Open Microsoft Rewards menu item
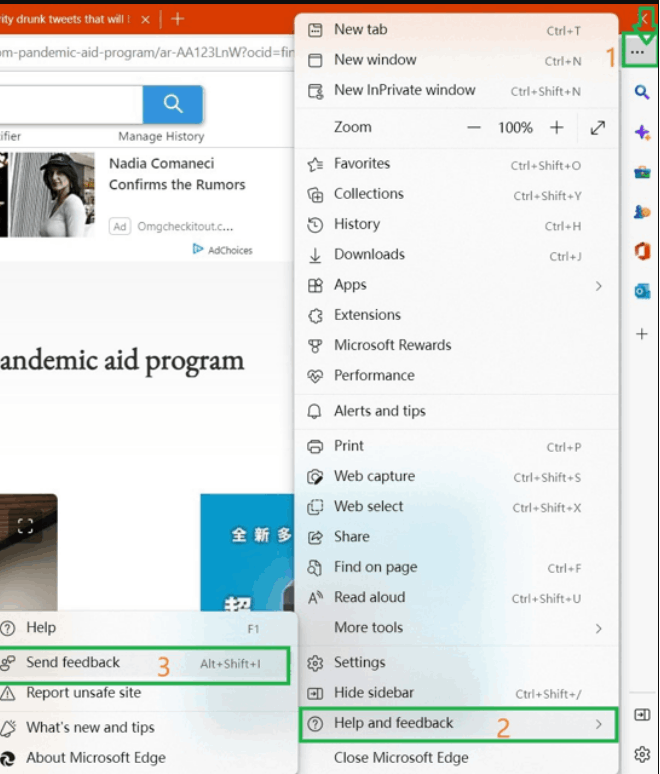Viewport: 660px width, 774px height. [457, 346]
